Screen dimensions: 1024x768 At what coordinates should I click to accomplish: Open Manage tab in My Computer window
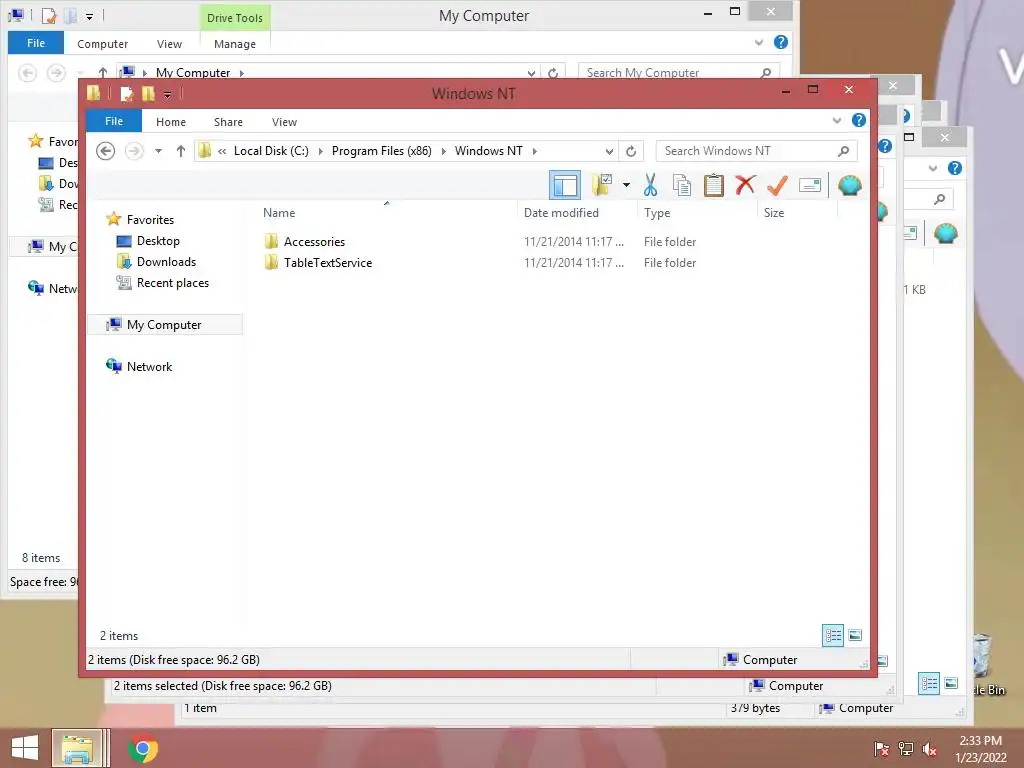click(234, 44)
